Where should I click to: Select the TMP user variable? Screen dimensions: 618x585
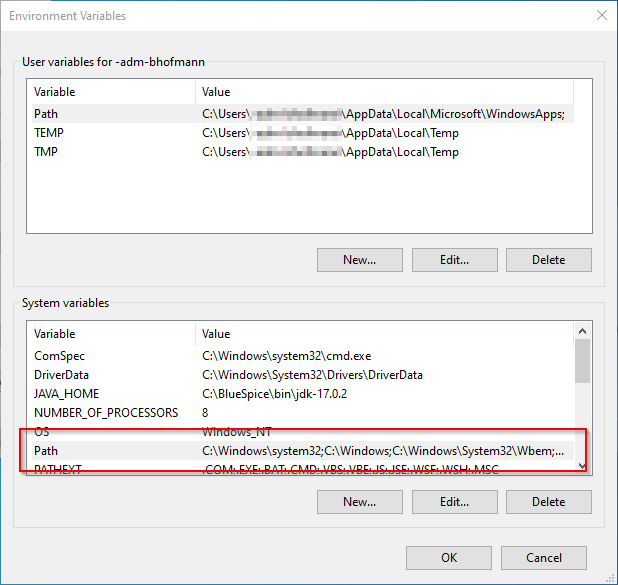click(x=48, y=152)
